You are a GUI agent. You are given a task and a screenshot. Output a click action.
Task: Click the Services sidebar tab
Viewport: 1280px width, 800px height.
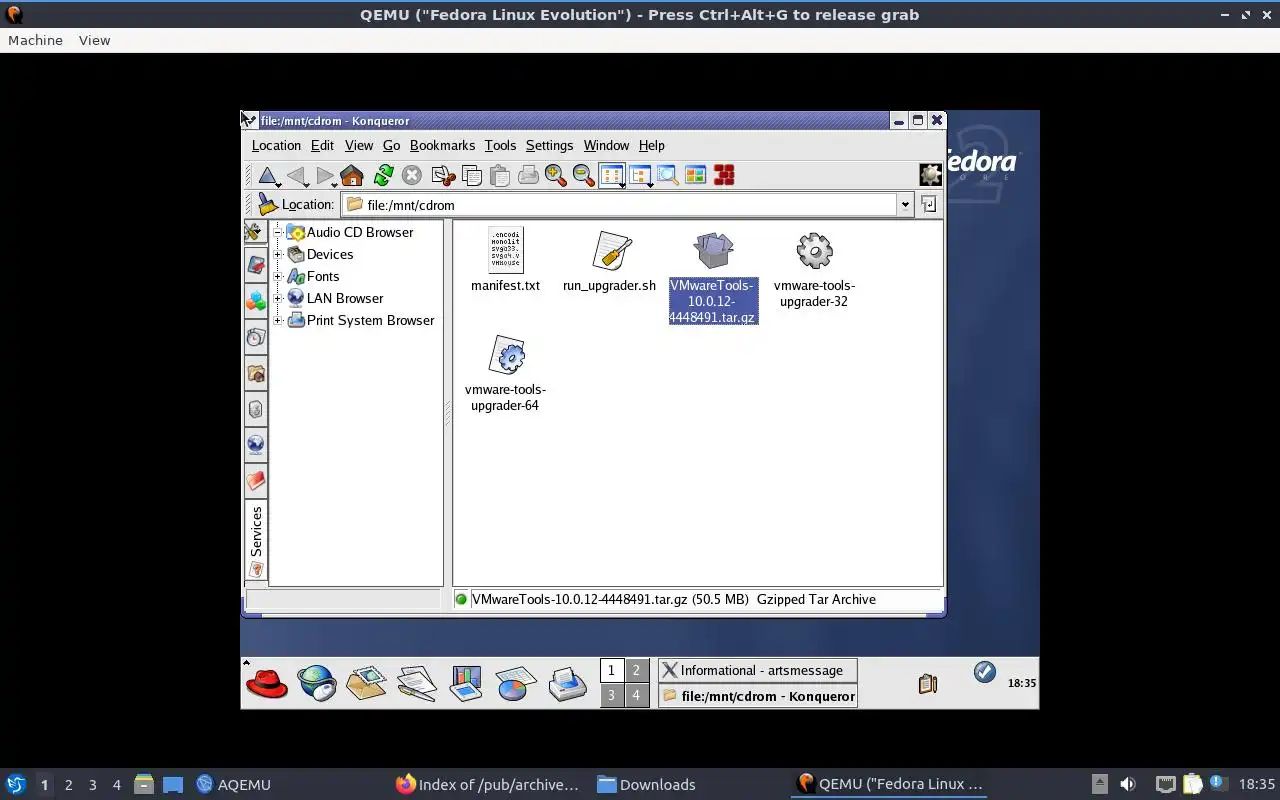[x=256, y=541]
